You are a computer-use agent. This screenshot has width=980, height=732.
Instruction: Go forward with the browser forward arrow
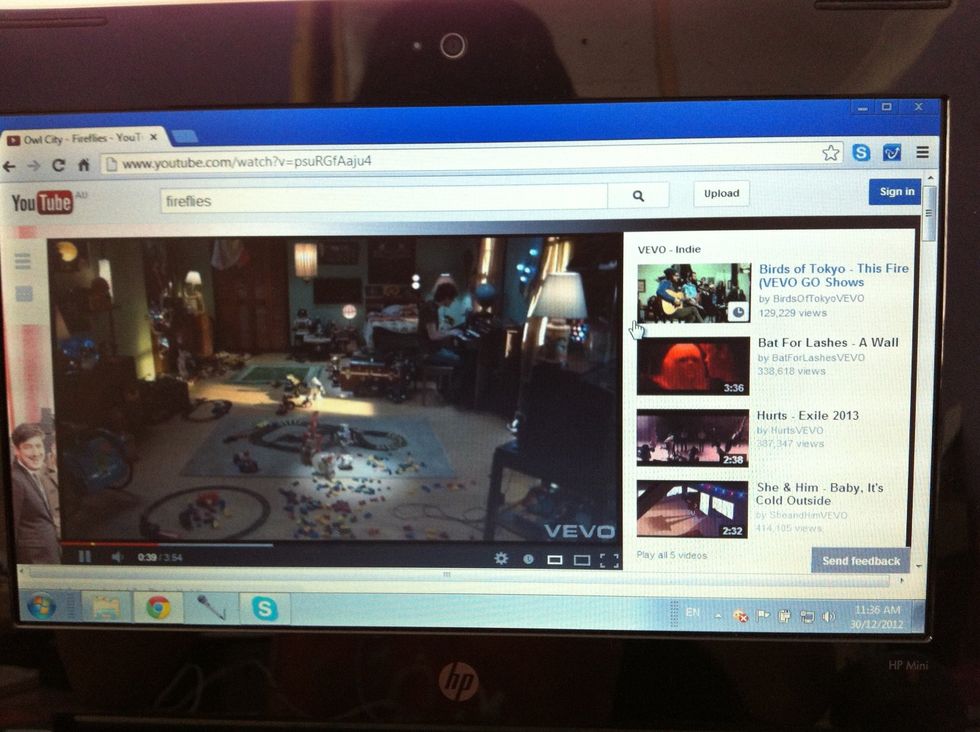pos(34,166)
